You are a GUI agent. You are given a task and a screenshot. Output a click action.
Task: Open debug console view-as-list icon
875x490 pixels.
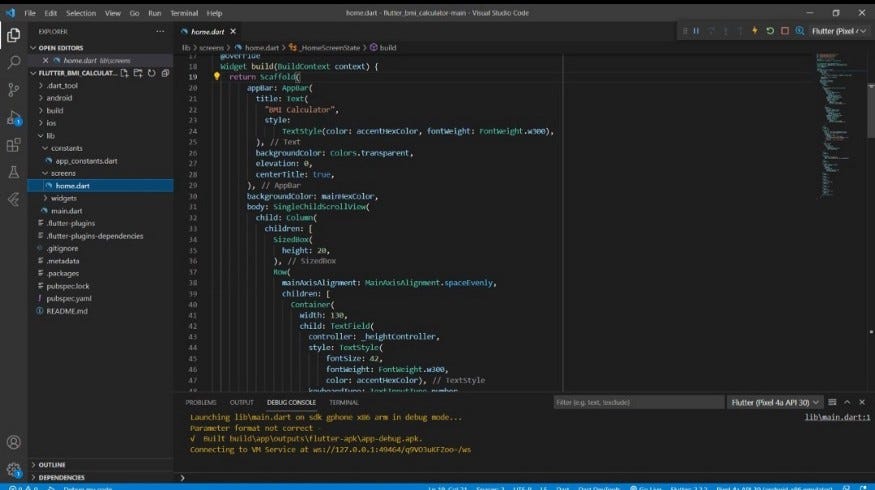click(832, 402)
